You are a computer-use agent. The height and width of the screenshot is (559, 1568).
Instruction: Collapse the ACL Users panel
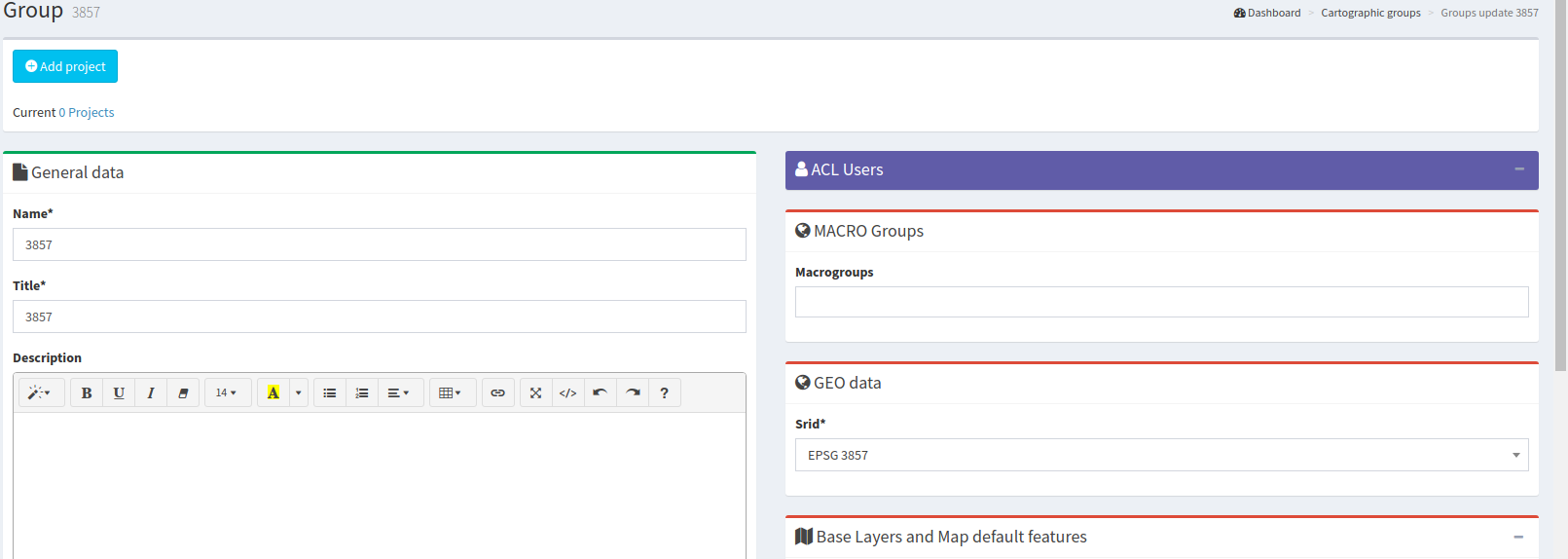[x=1519, y=169]
